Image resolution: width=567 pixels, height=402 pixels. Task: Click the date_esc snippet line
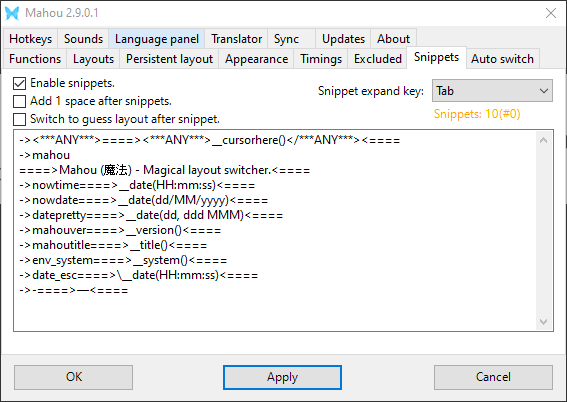[138, 275]
